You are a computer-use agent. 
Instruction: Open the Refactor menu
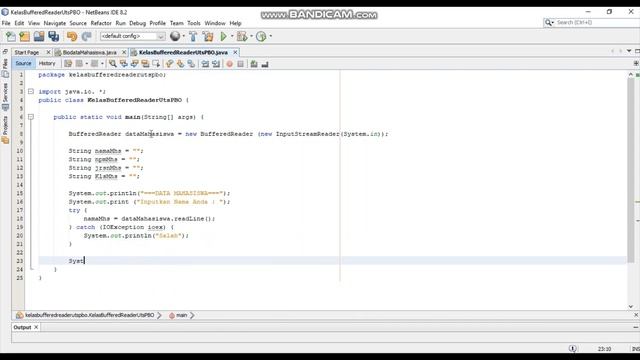tap(101, 23)
